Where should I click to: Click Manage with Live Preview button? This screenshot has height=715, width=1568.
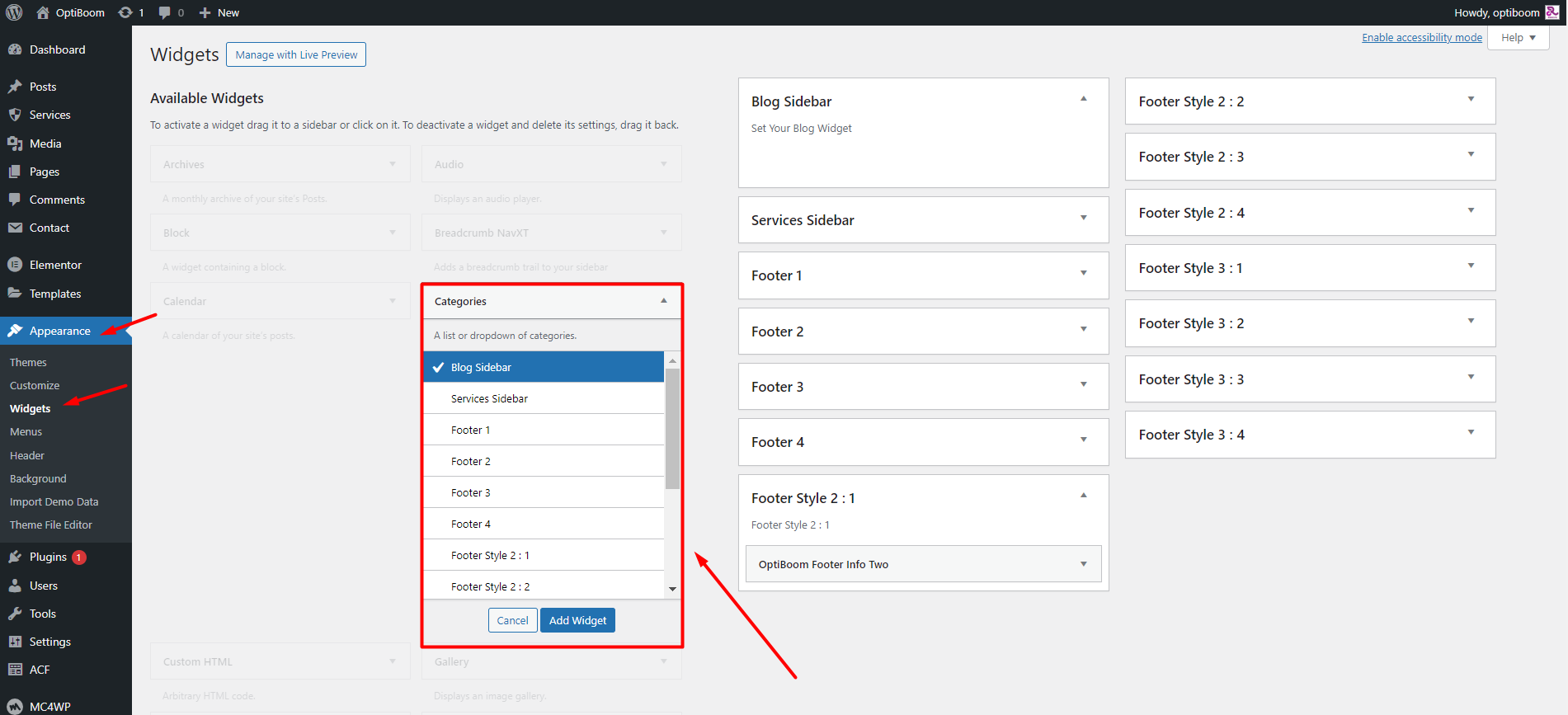296,54
